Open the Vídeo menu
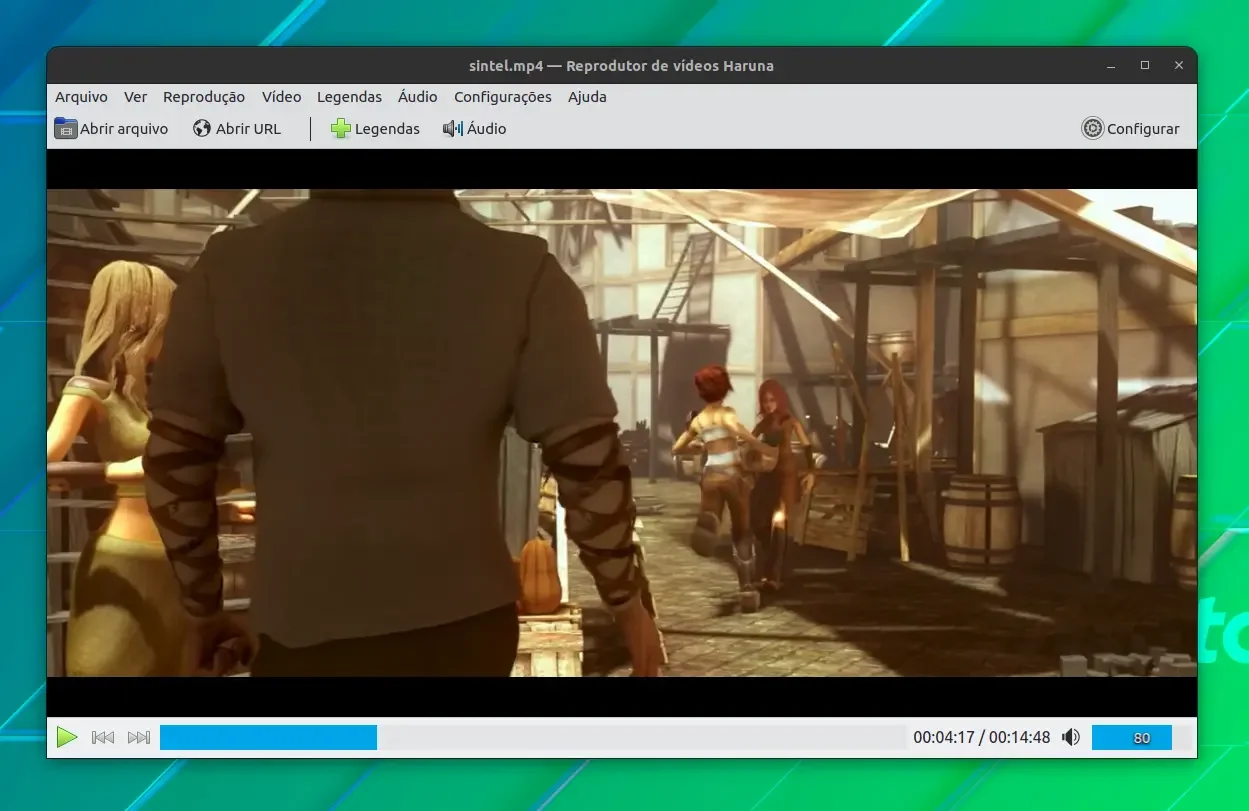The image size is (1249, 811). point(281,97)
